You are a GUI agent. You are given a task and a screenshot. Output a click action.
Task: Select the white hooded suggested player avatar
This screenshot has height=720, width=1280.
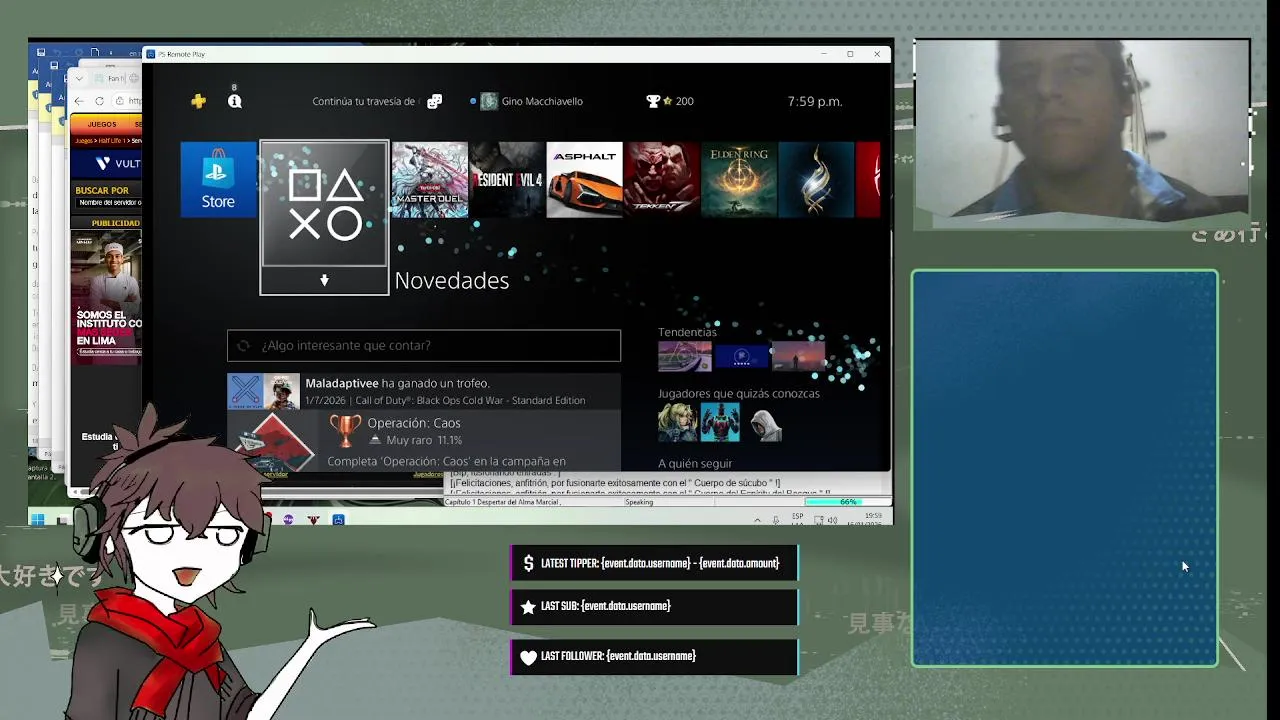point(764,422)
